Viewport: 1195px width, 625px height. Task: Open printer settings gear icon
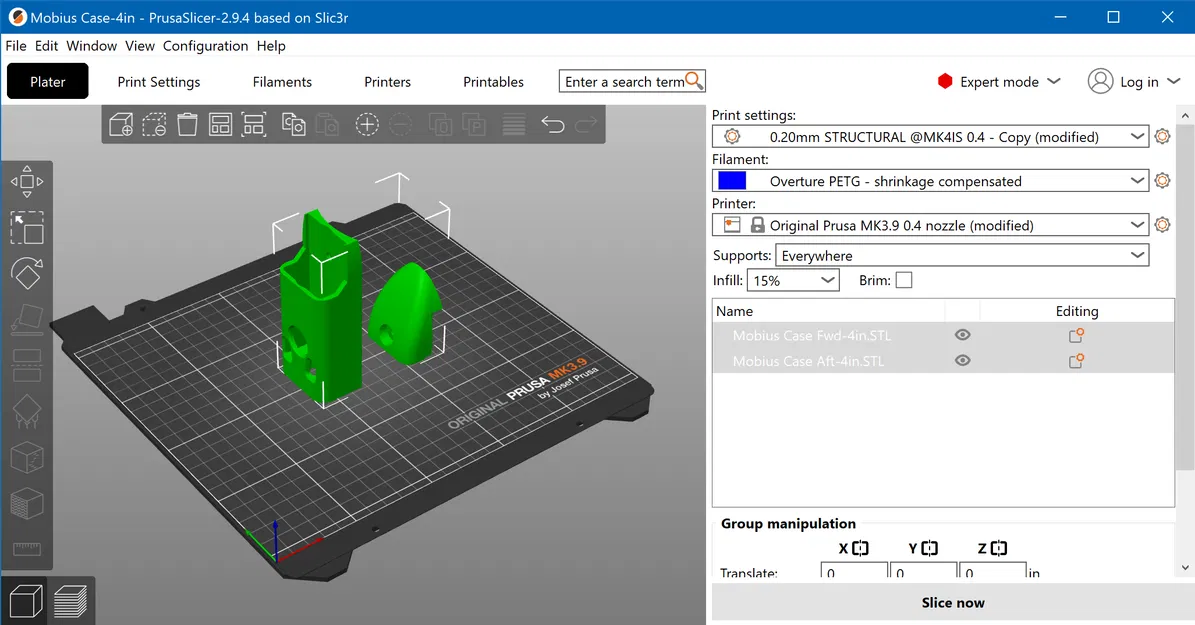point(1162,225)
